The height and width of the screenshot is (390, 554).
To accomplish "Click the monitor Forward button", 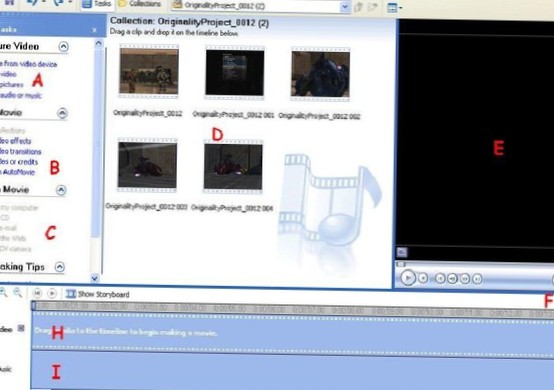I will pyautogui.click(x=477, y=279).
